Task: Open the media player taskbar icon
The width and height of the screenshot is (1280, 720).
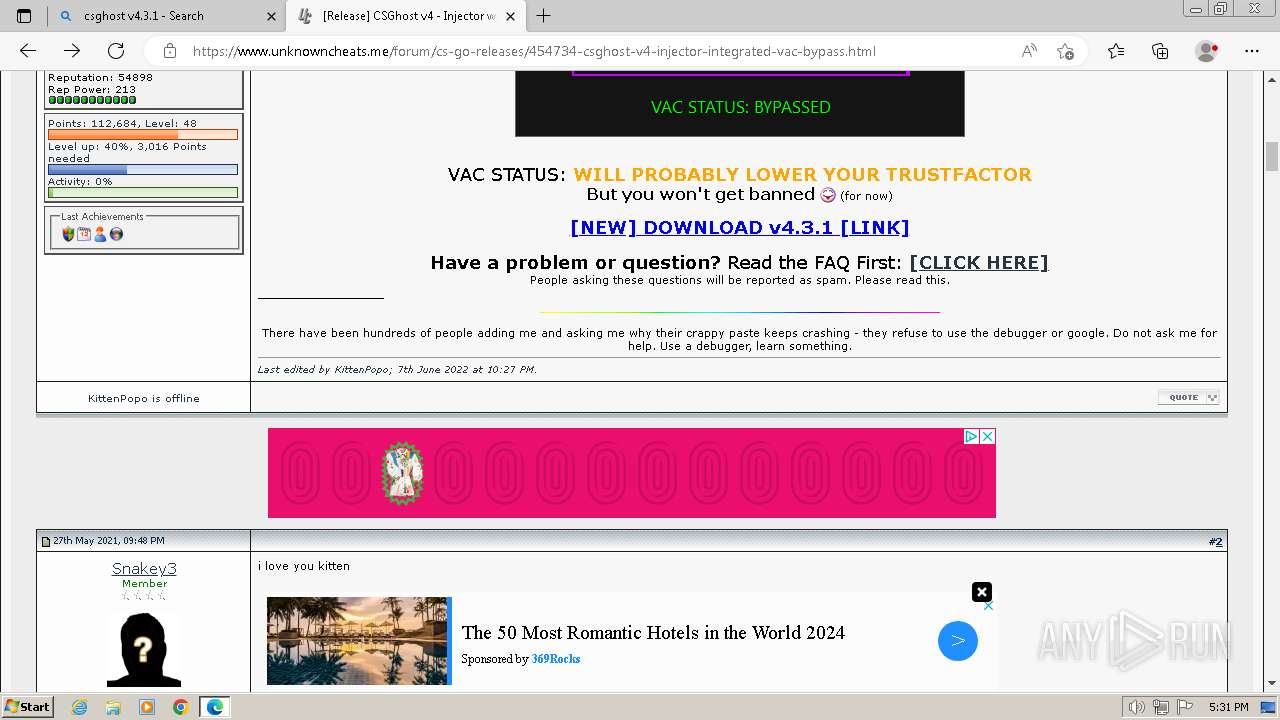Action: pyautogui.click(x=147, y=707)
